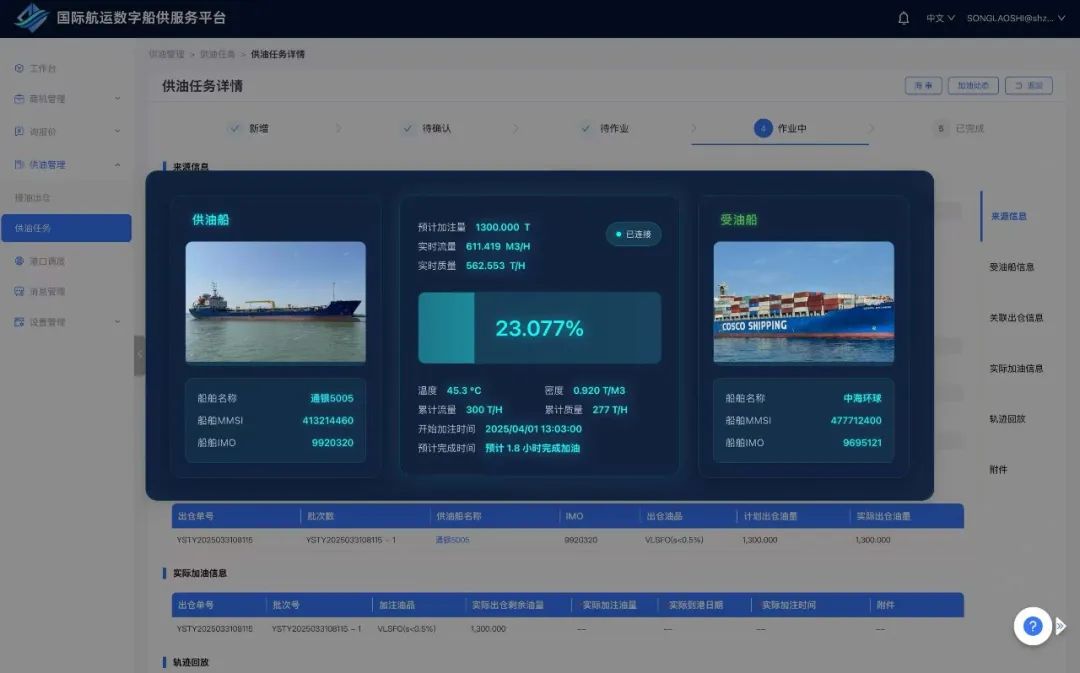This screenshot has height=673, width=1080.
Task: Jump to 附件 anchor tab
Action: [x=998, y=470]
